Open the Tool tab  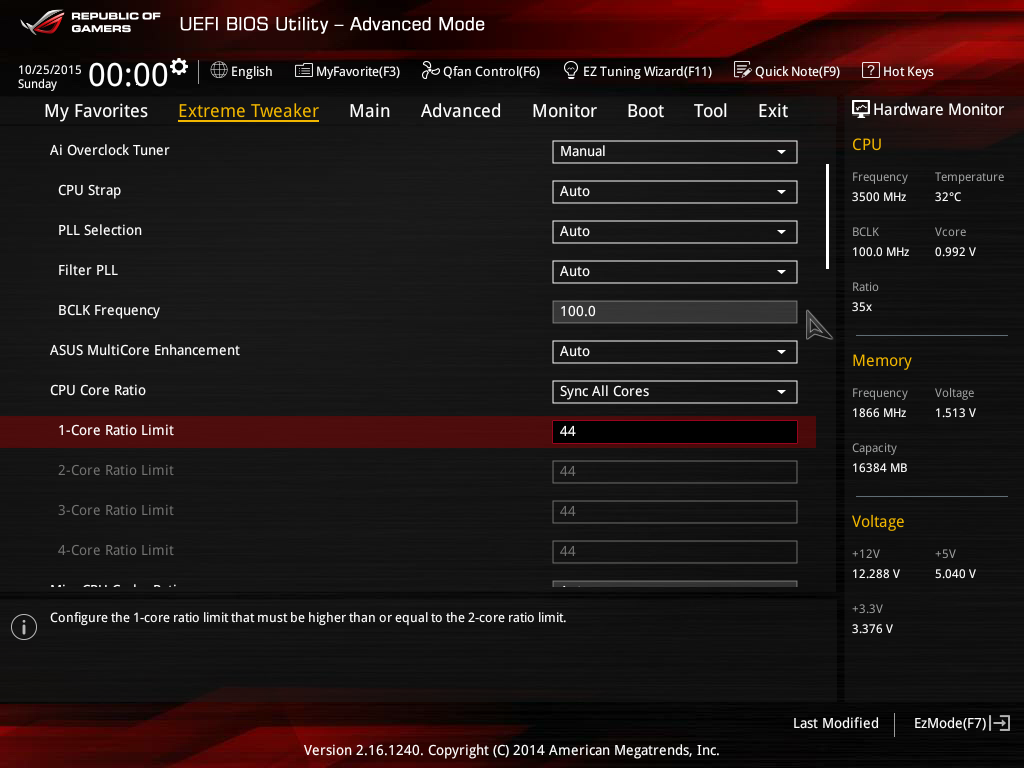pyautogui.click(x=710, y=111)
